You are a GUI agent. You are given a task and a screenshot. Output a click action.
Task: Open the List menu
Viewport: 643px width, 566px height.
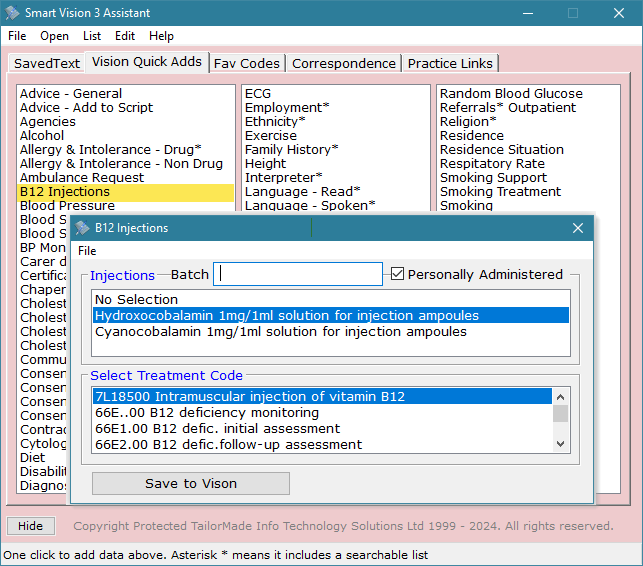tap(92, 36)
